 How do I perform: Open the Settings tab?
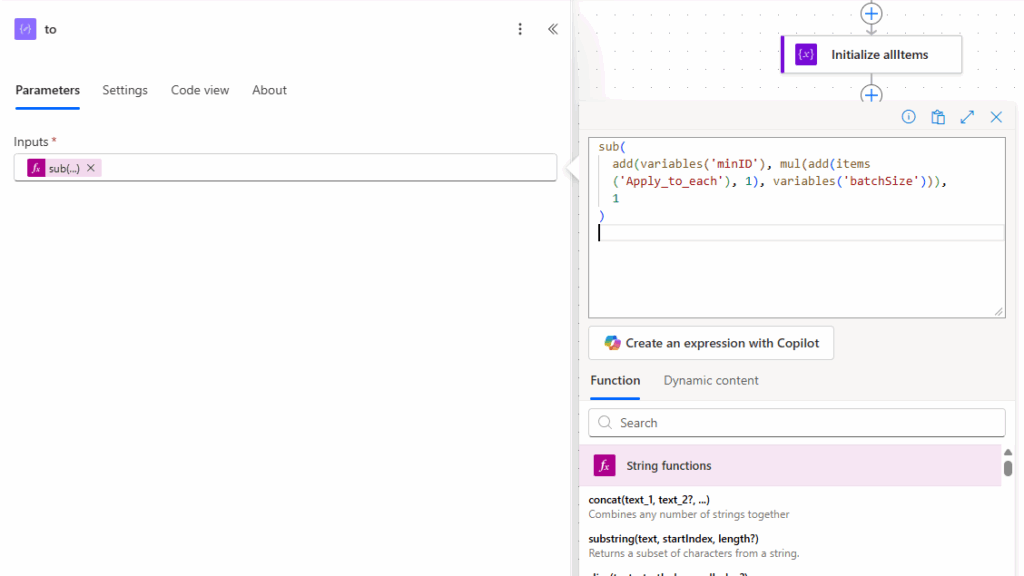(125, 90)
